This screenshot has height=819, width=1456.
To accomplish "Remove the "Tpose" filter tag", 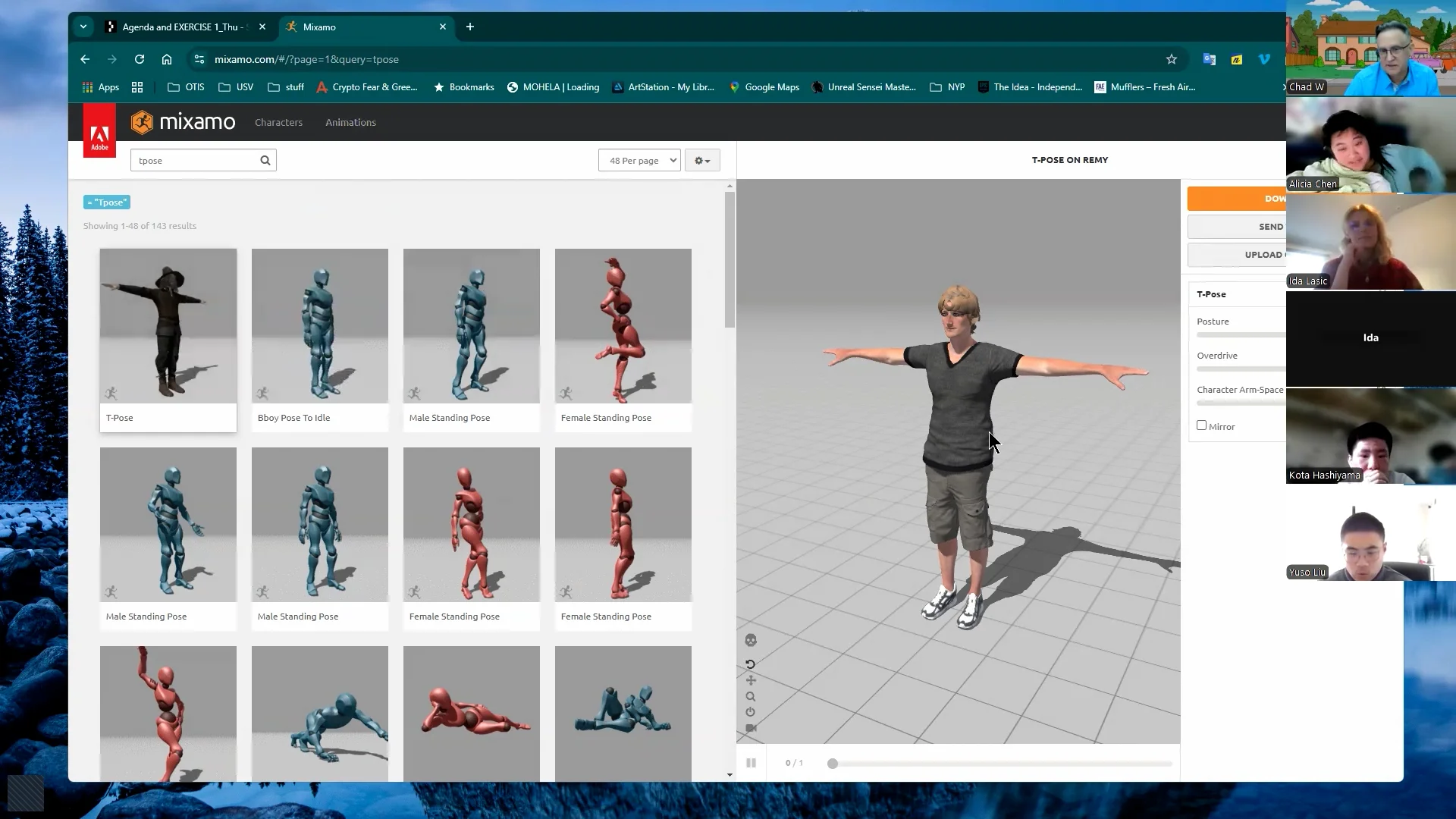I will 90,202.
